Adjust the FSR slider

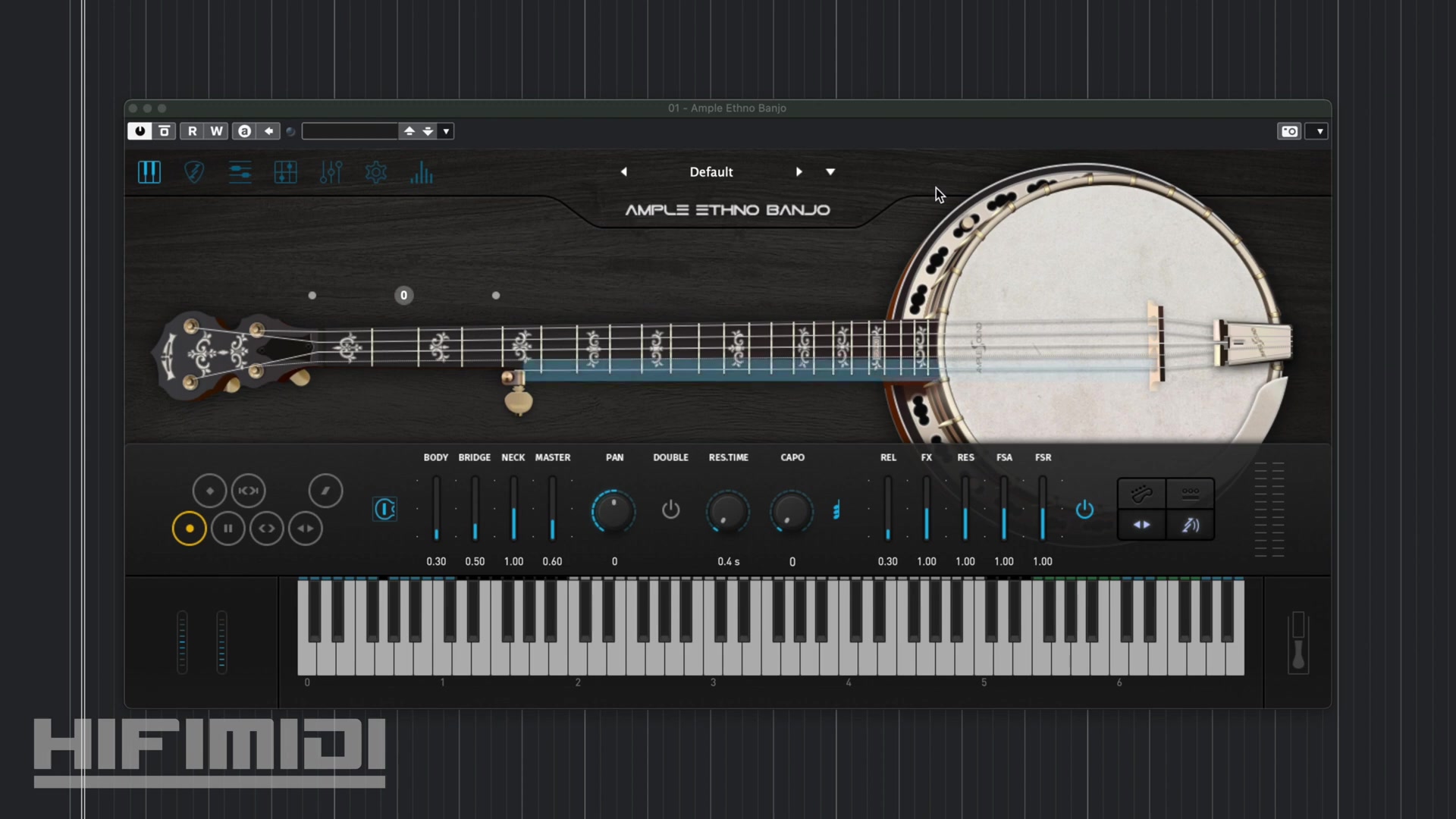pos(1043,508)
